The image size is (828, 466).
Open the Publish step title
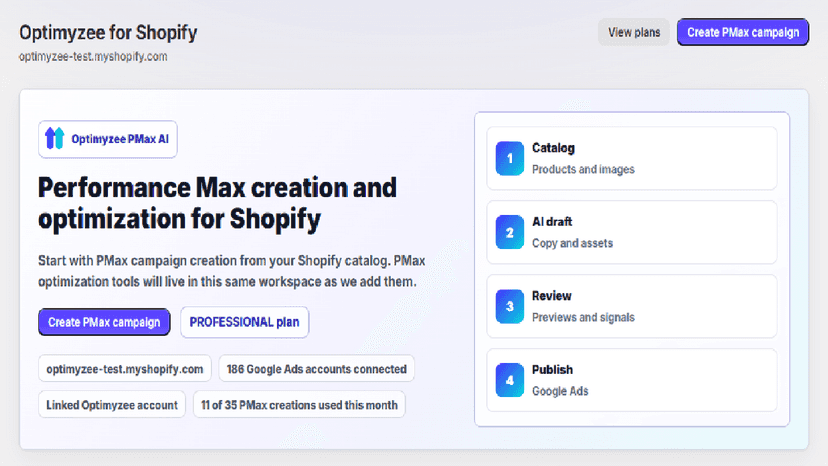point(552,370)
